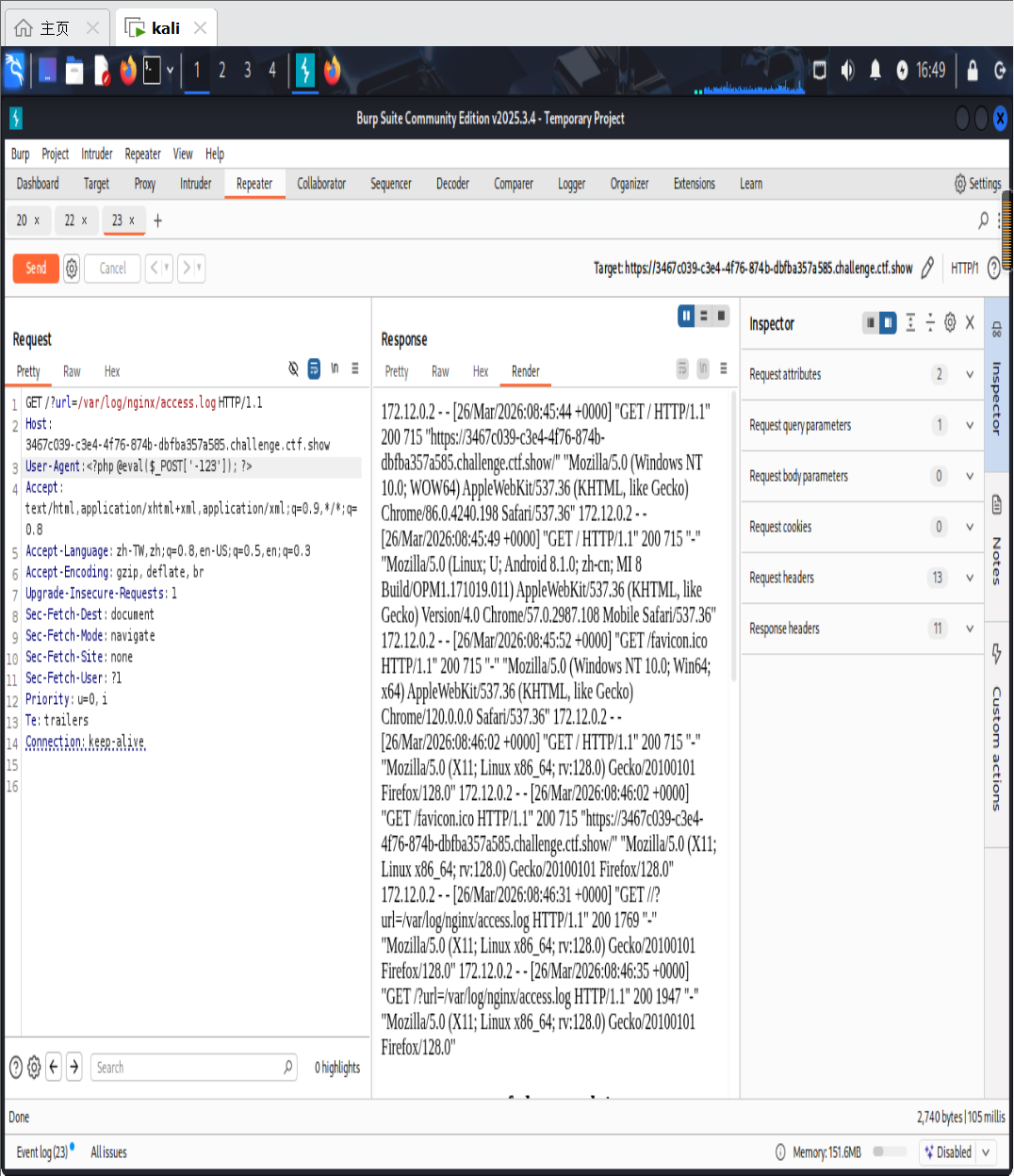Switch to workspace 2 in panel

(221, 71)
